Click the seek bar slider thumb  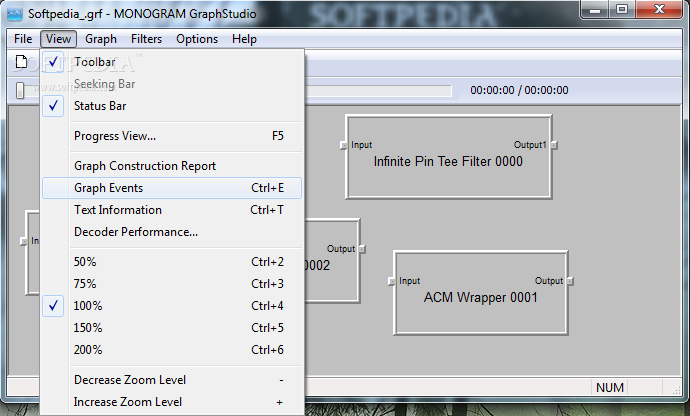(x=20, y=90)
